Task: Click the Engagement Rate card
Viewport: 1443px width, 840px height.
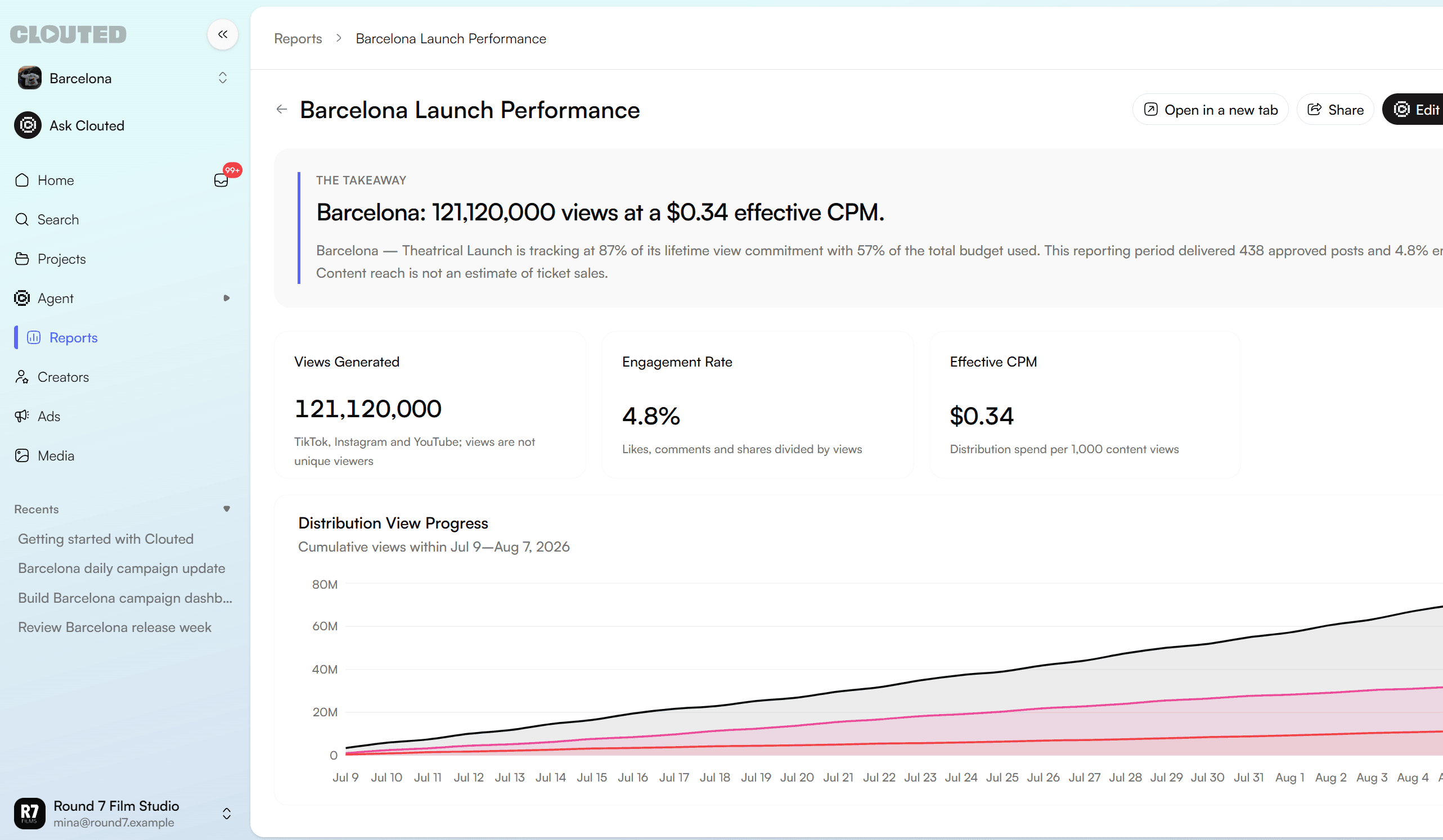Action: (758, 405)
